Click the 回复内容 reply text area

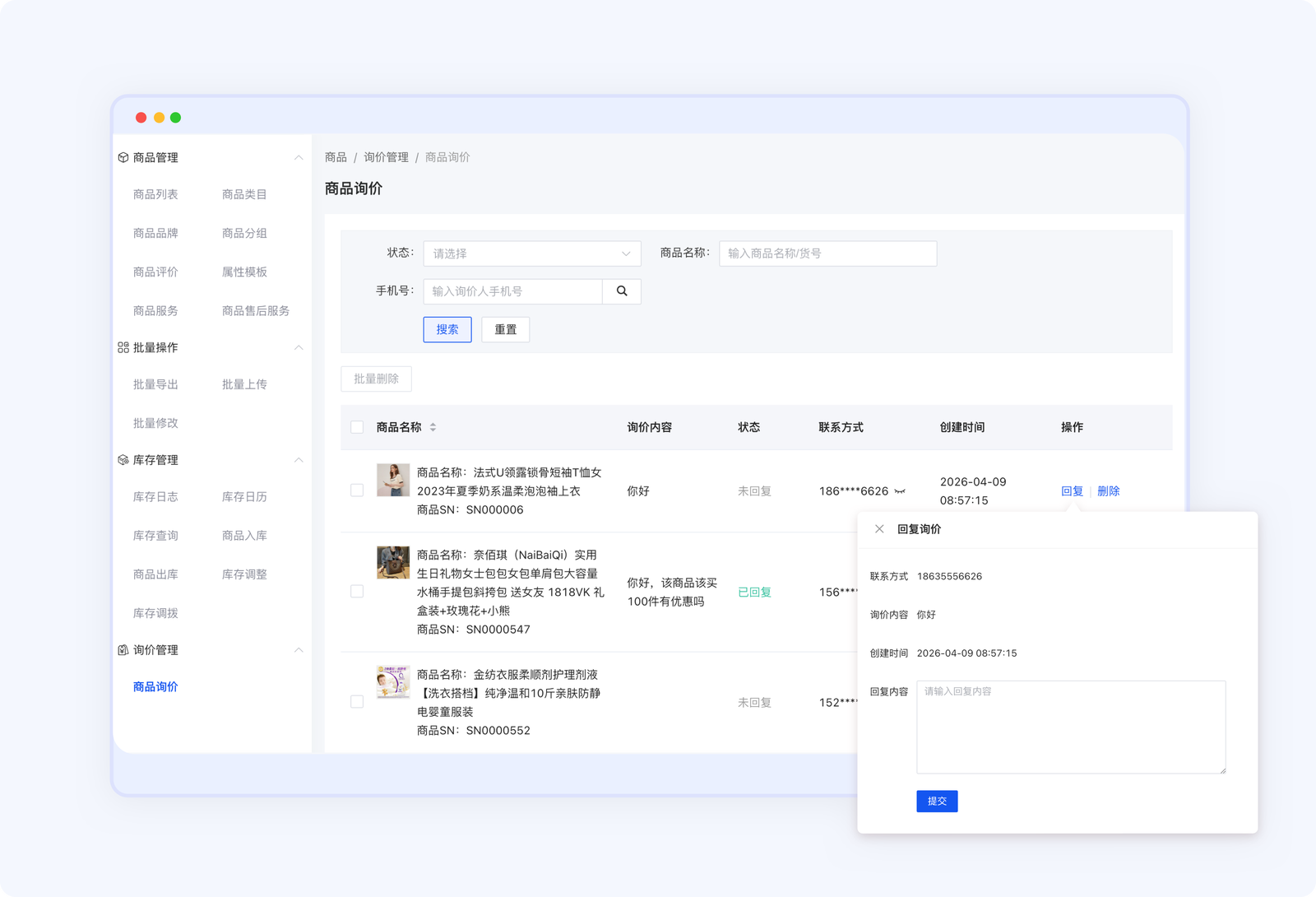1070,727
